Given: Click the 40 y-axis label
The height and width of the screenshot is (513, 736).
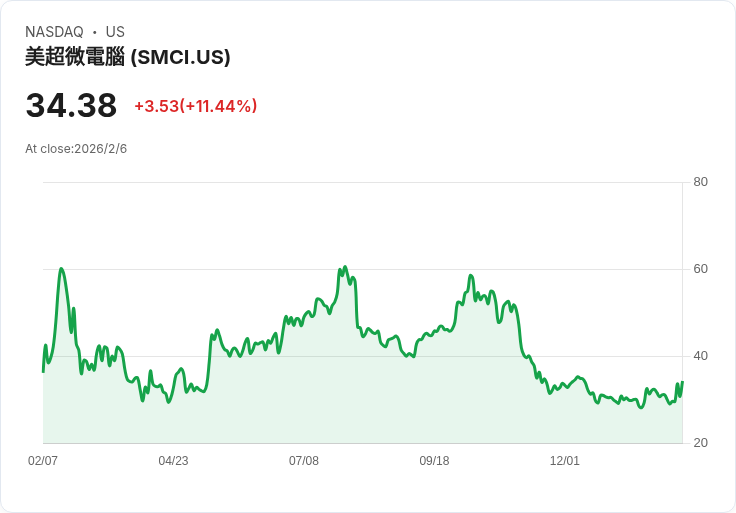Looking at the screenshot, I should click(x=701, y=356).
